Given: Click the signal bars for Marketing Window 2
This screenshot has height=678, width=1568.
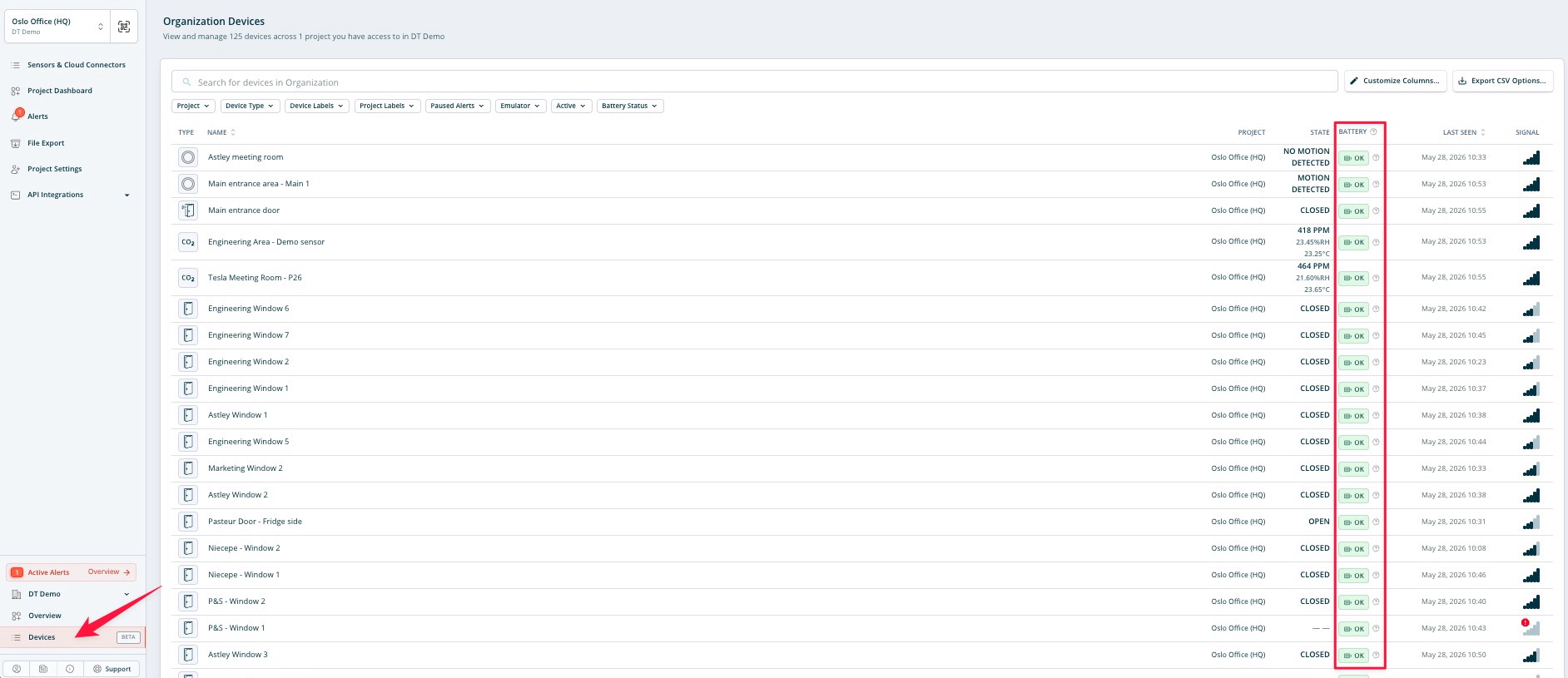Looking at the screenshot, I should [1531, 468].
